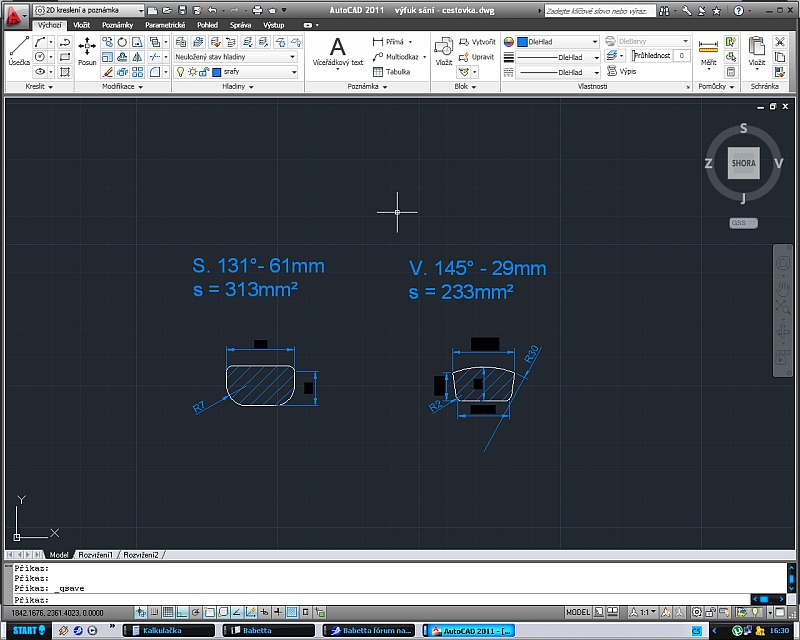Select the Přímá linear dimension tool
800x640 pixels.
(x=392, y=42)
